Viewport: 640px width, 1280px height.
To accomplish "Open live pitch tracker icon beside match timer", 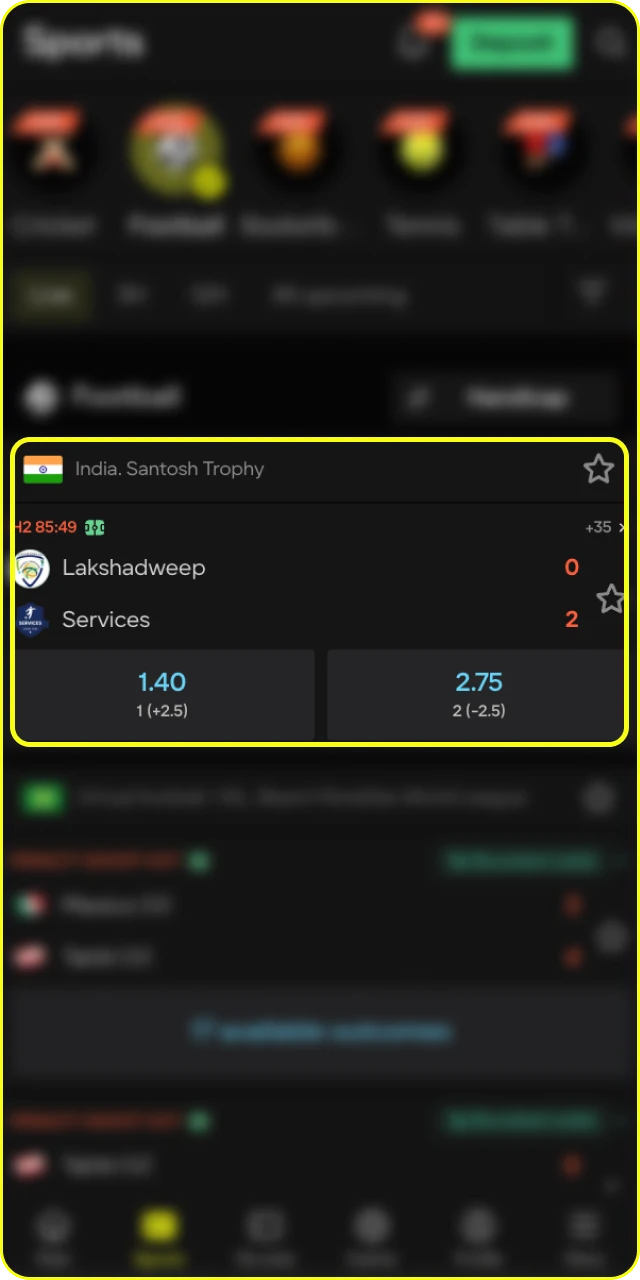I will (95, 527).
